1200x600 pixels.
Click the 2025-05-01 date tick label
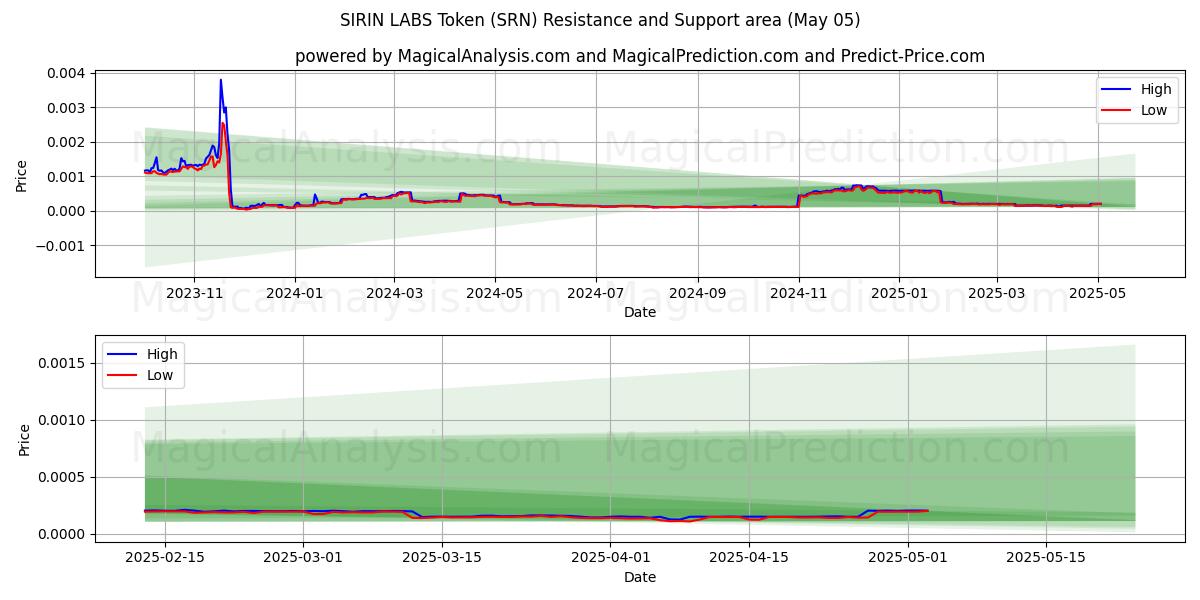(x=907, y=559)
